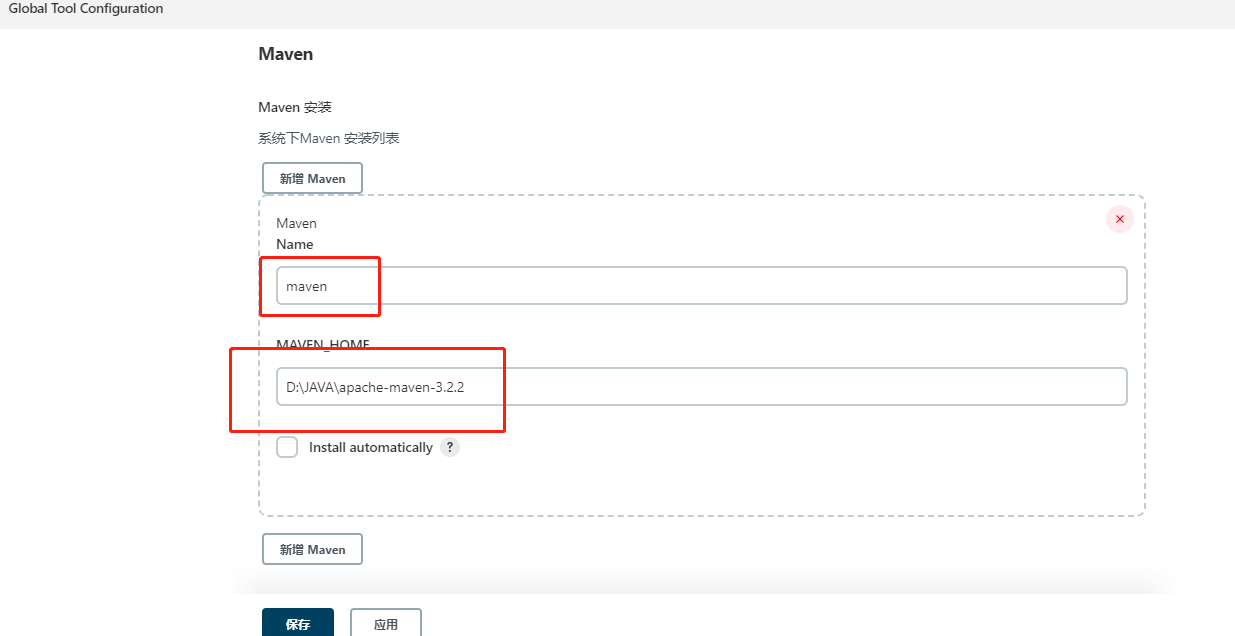Apply changes with the 应用 button
1235x636 pixels.
[386, 623]
